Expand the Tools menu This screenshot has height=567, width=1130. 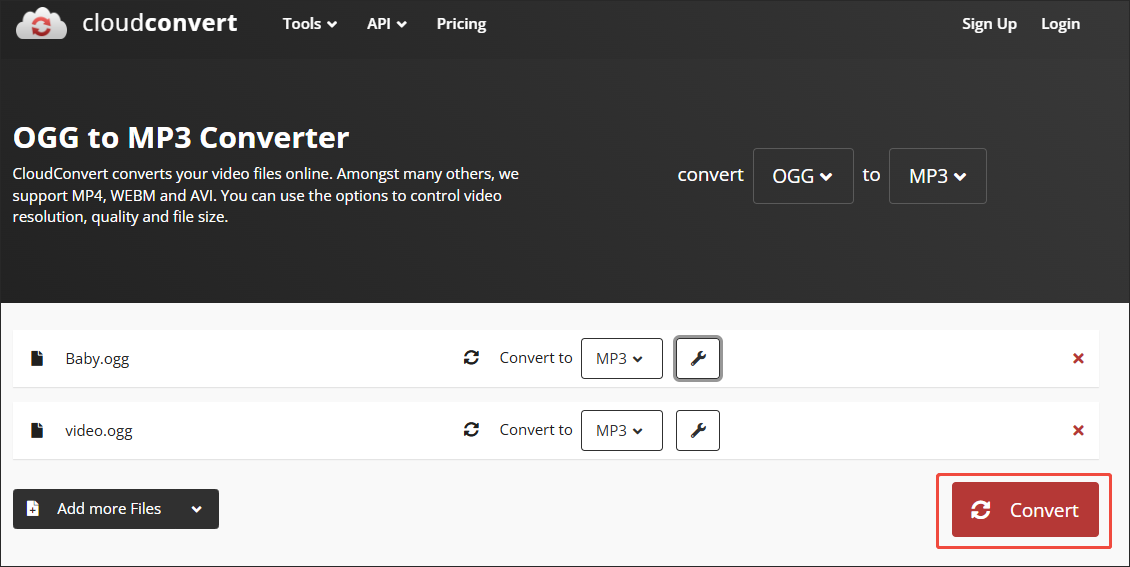309,24
